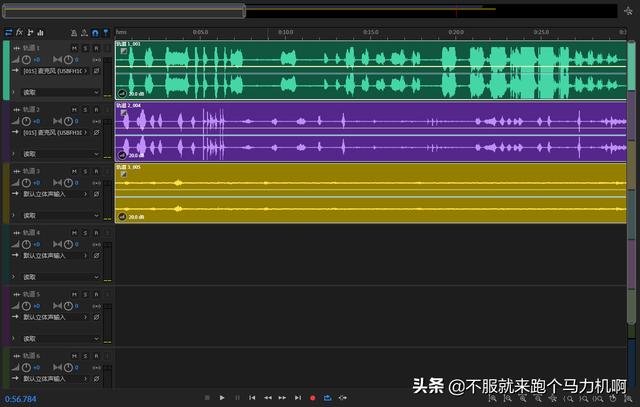This screenshot has height=407, width=640.
Task: Solo track 2 with the S button
Action: coord(85,108)
